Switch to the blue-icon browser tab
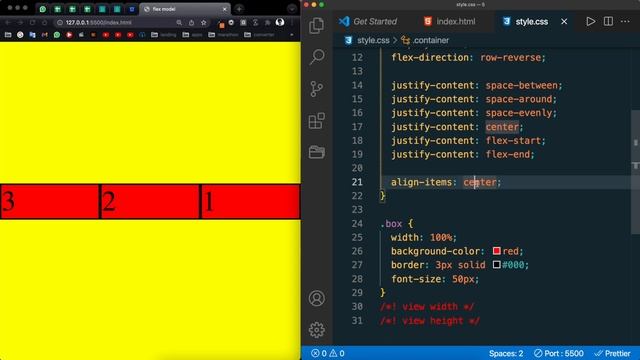 (131, 9)
